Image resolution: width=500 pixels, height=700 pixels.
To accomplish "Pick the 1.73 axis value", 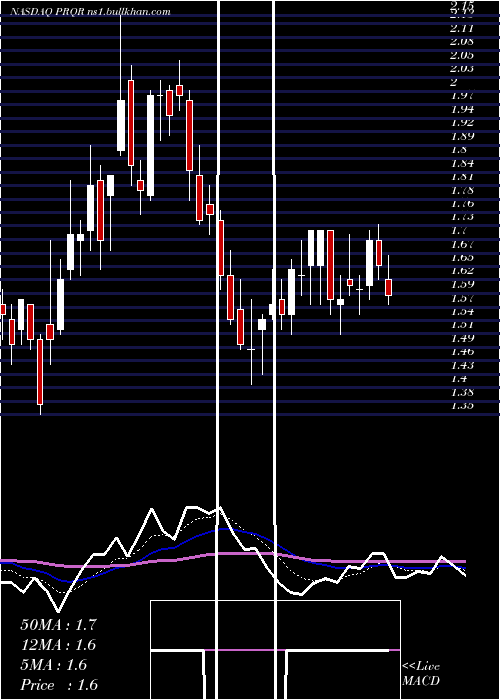I will tap(462, 217).
